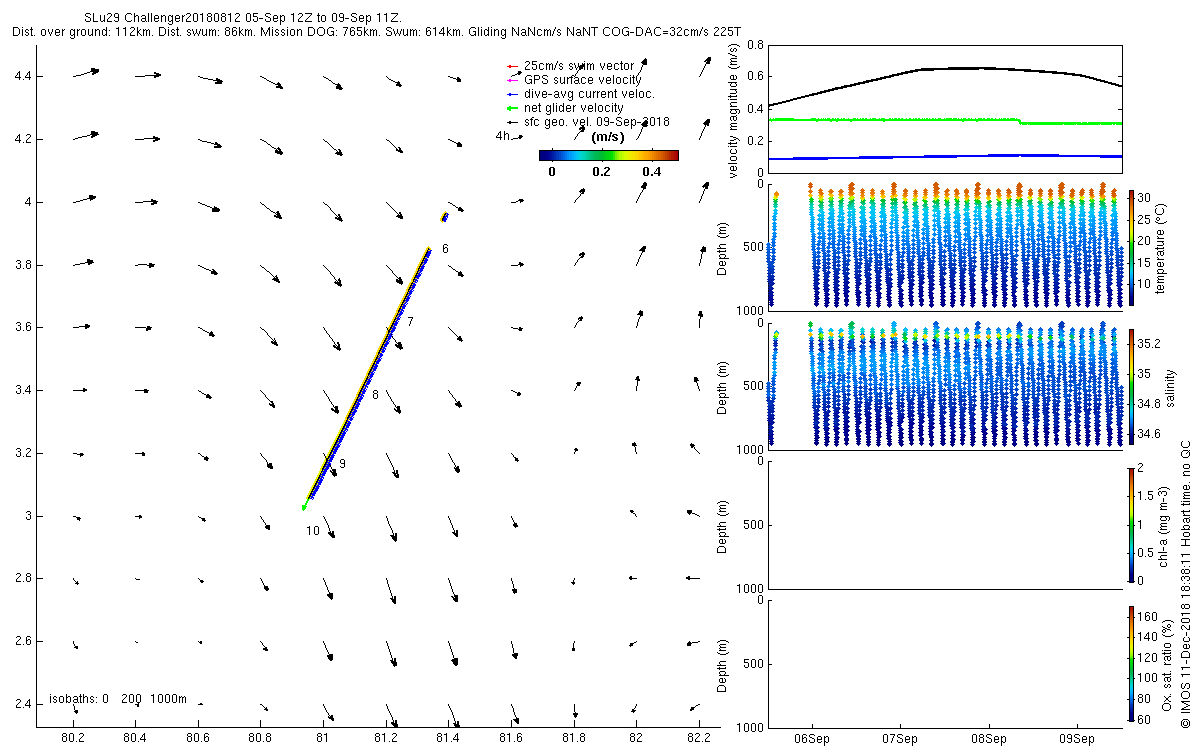This screenshot has width=1200, height=750.
Task: Click the '06Sep' date tick on the time axis
Action: point(811,738)
